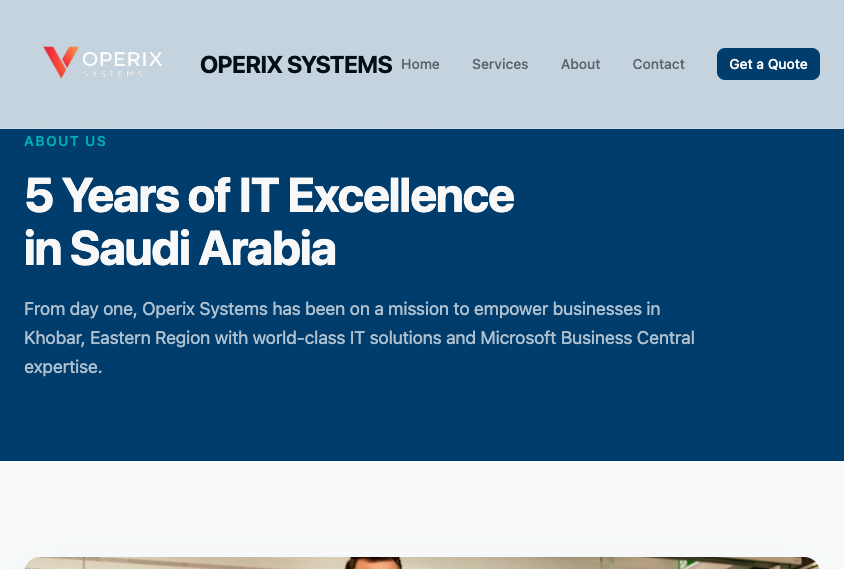Open the Services nav link
844x569 pixels.
500,64
